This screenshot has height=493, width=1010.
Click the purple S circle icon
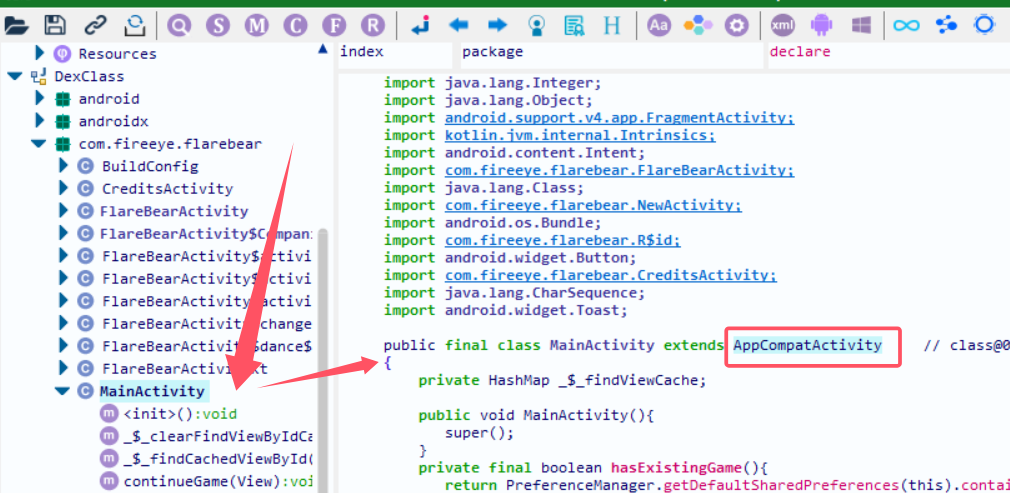click(218, 26)
